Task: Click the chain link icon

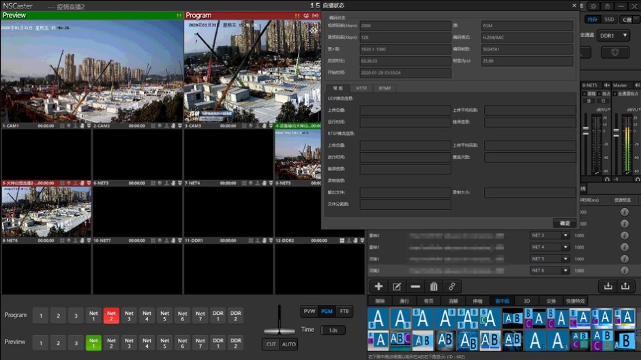Action: (452, 286)
